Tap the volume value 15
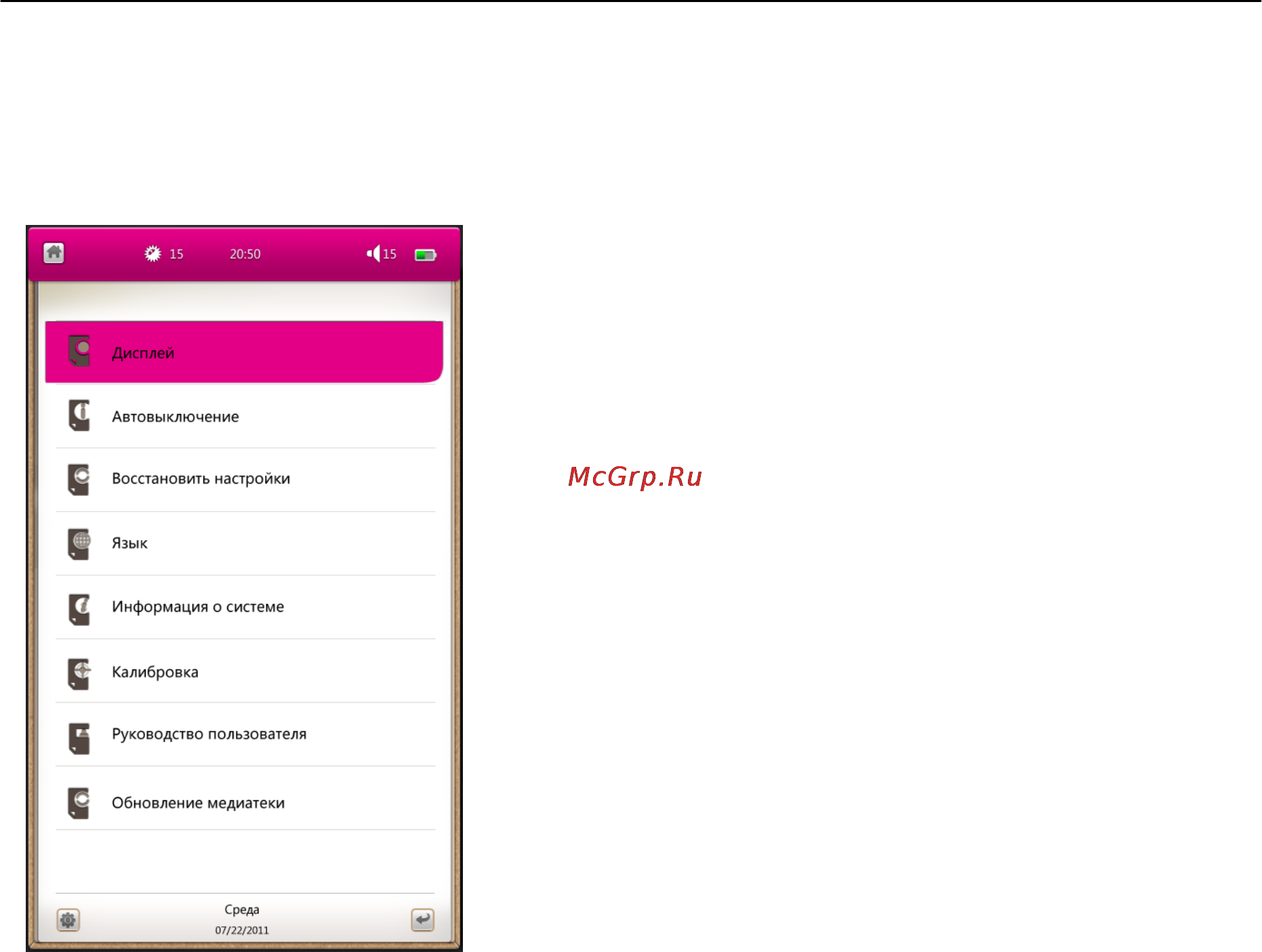 [x=390, y=254]
